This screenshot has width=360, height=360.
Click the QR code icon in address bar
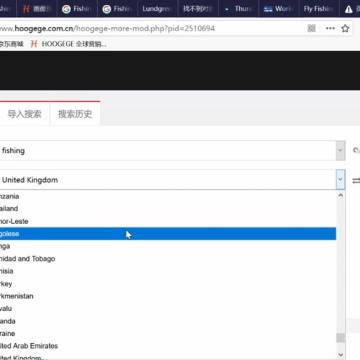point(311,28)
